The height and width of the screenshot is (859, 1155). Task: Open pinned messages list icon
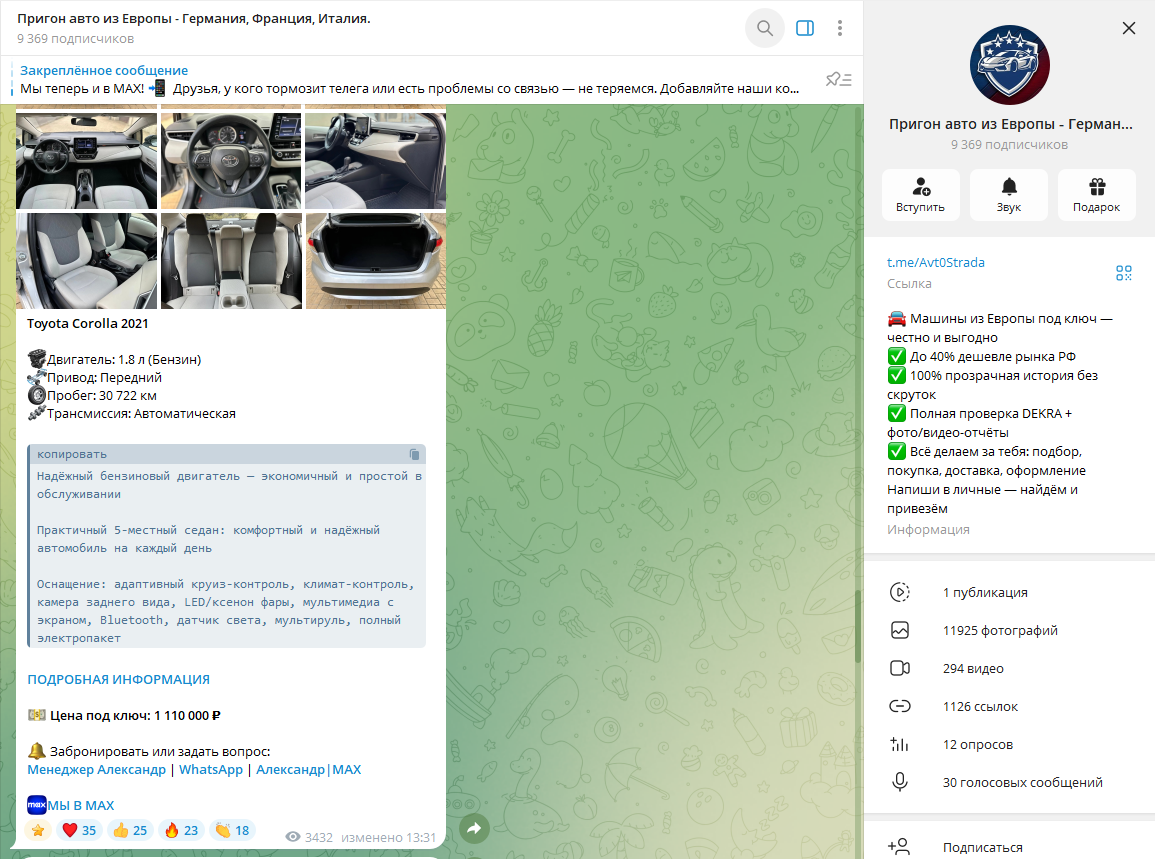(x=839, y=80)
